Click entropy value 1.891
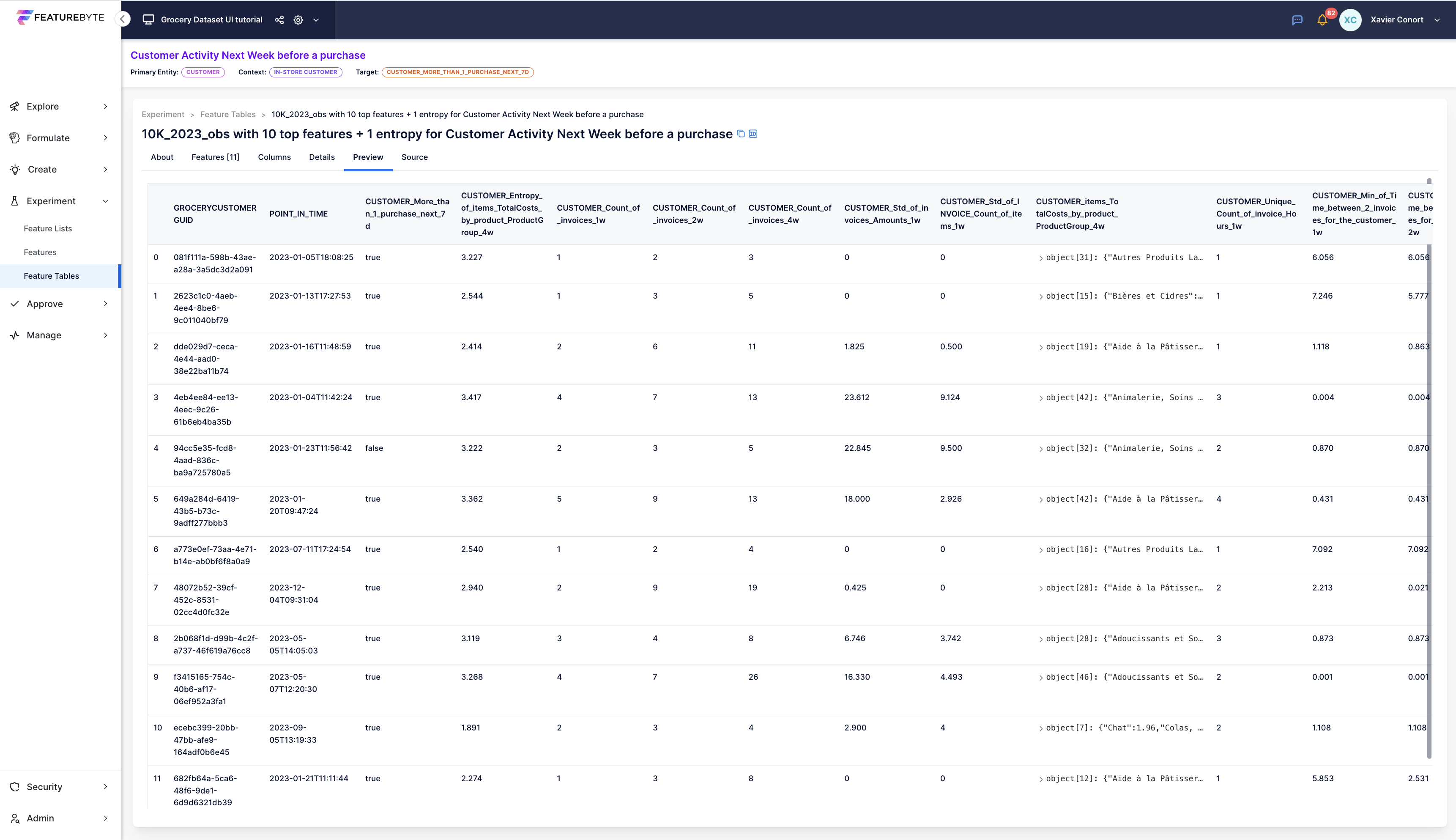 tap(471, 727)
